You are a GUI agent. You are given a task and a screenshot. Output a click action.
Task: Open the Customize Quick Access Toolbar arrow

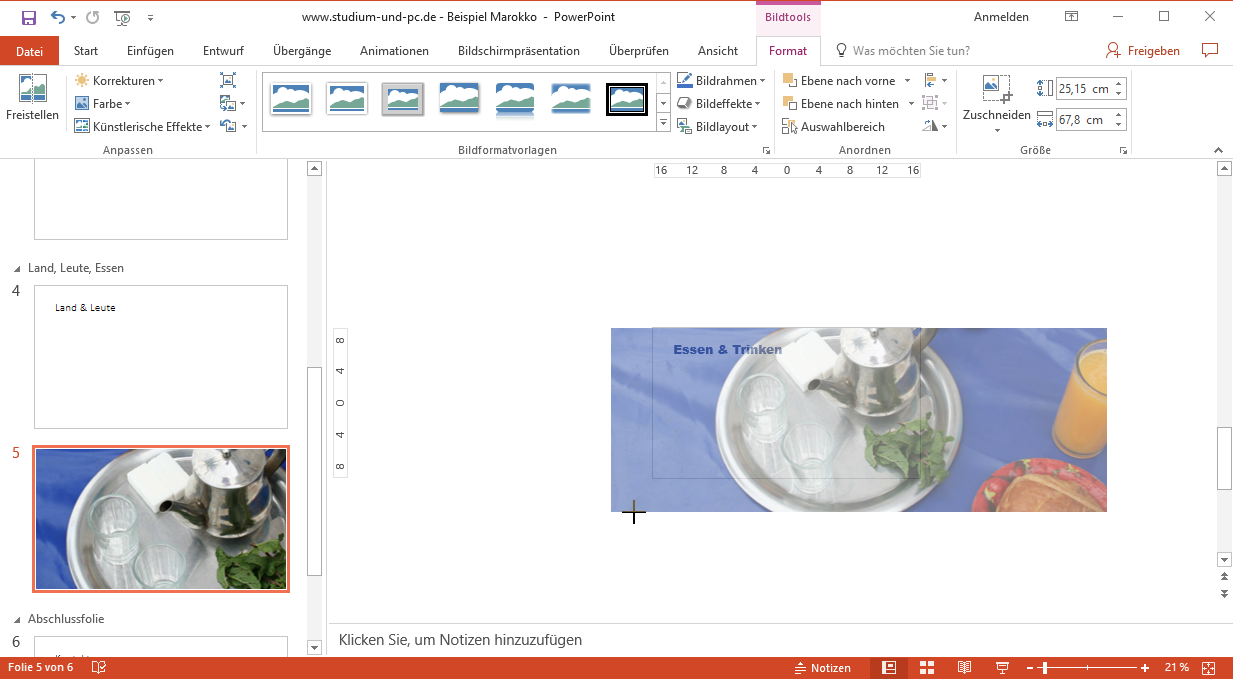point(150,17)
